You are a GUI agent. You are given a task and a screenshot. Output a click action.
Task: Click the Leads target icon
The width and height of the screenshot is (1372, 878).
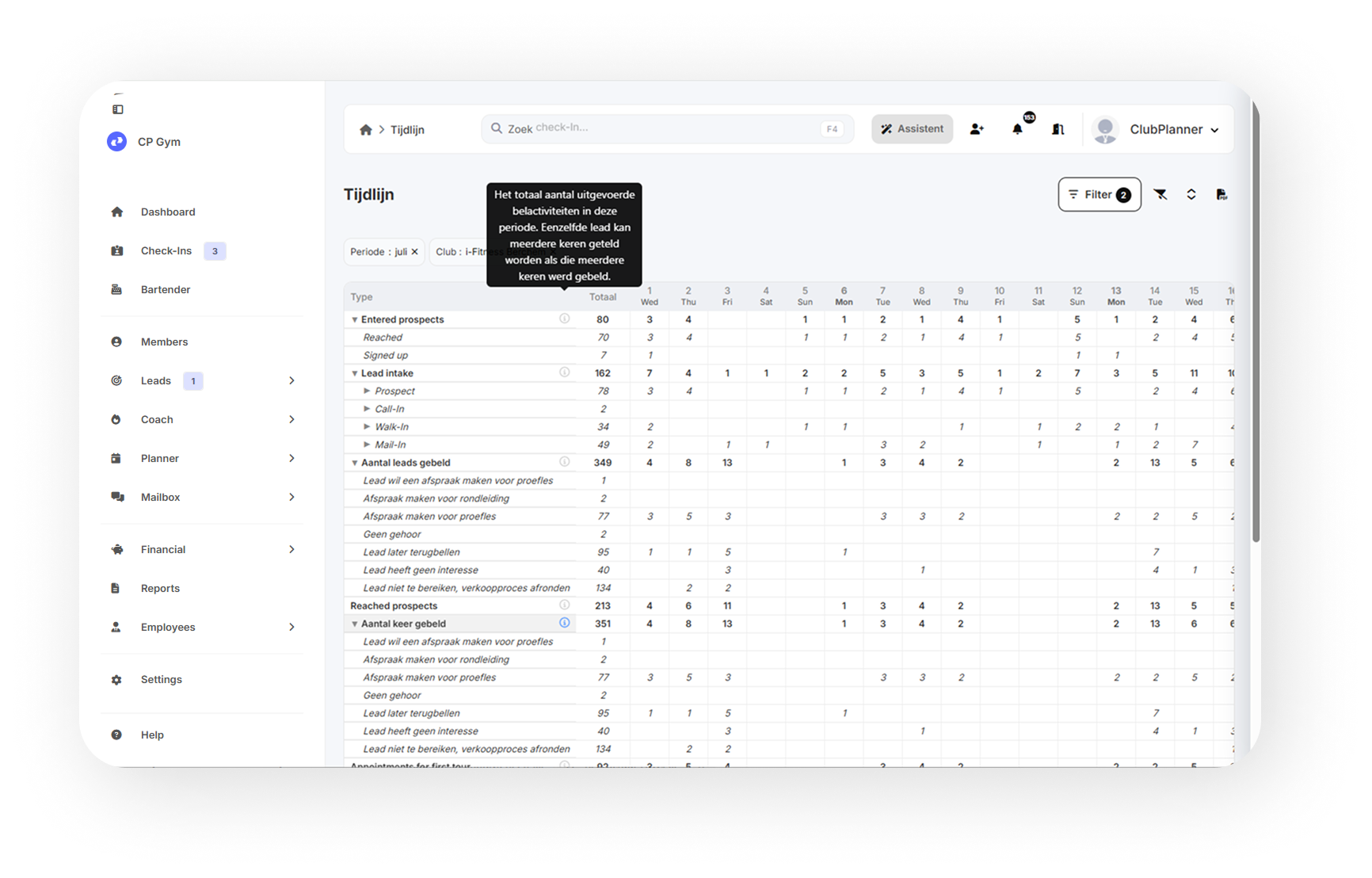click(116, 380)
